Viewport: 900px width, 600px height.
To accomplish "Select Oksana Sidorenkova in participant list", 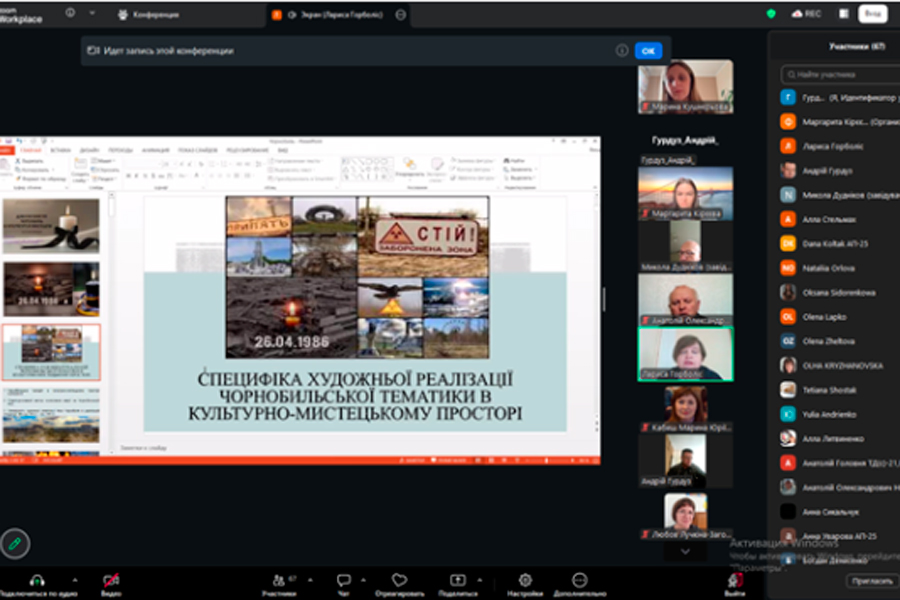I will 840,293.
